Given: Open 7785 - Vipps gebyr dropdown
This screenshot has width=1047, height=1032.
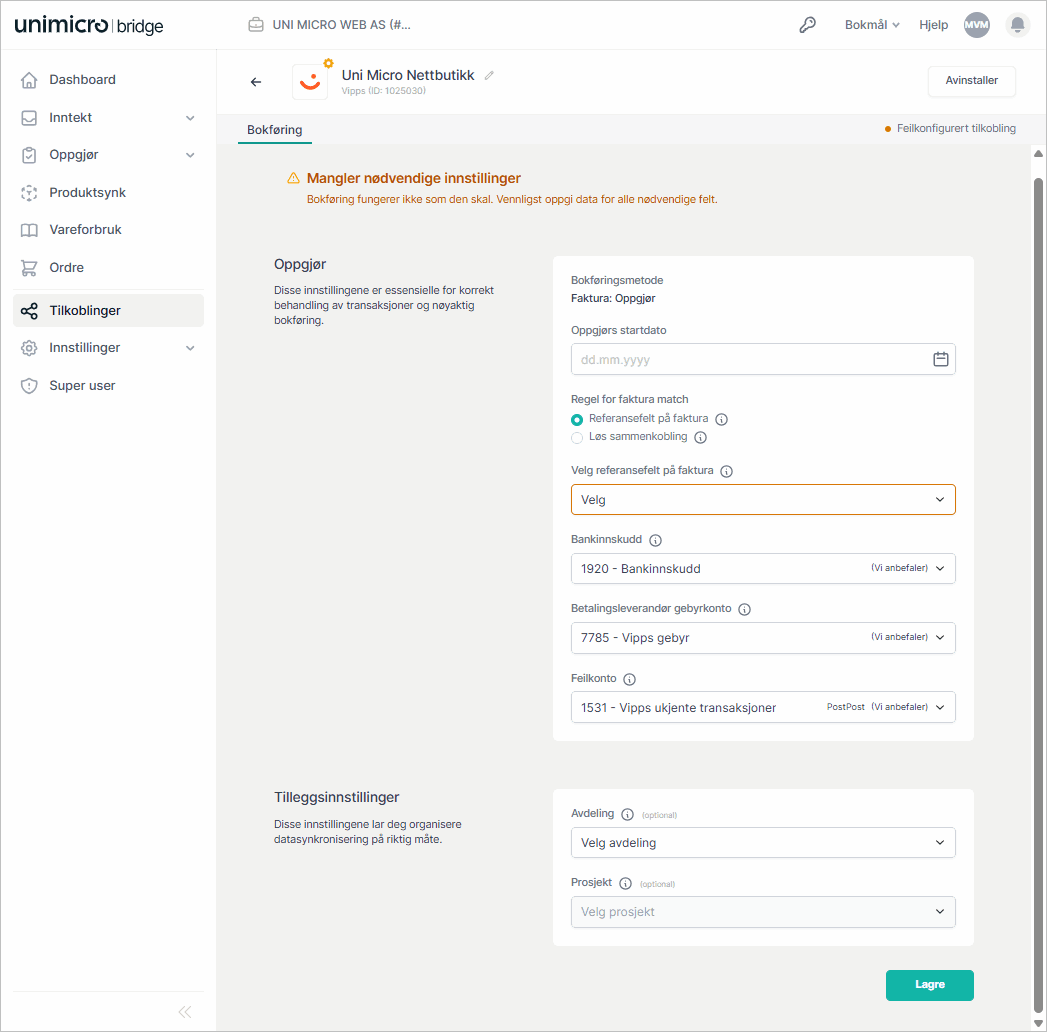Looking at the screenshot, I should [763, 637].
